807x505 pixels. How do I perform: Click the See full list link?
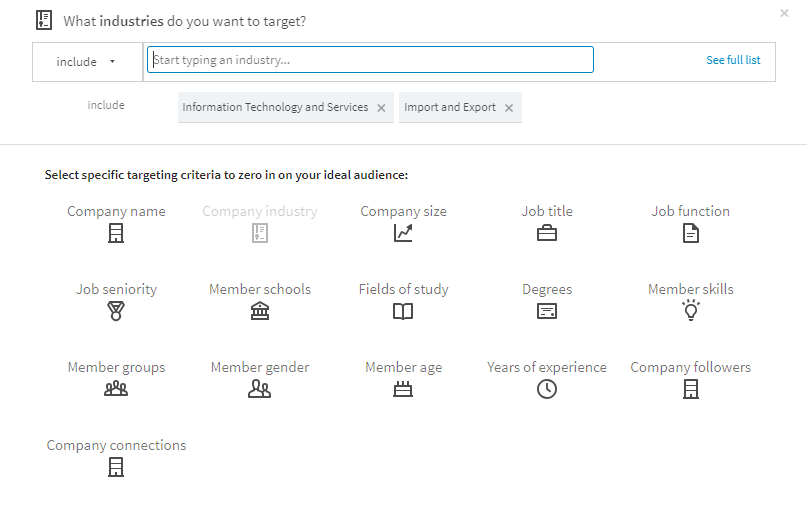pos(733,60)
